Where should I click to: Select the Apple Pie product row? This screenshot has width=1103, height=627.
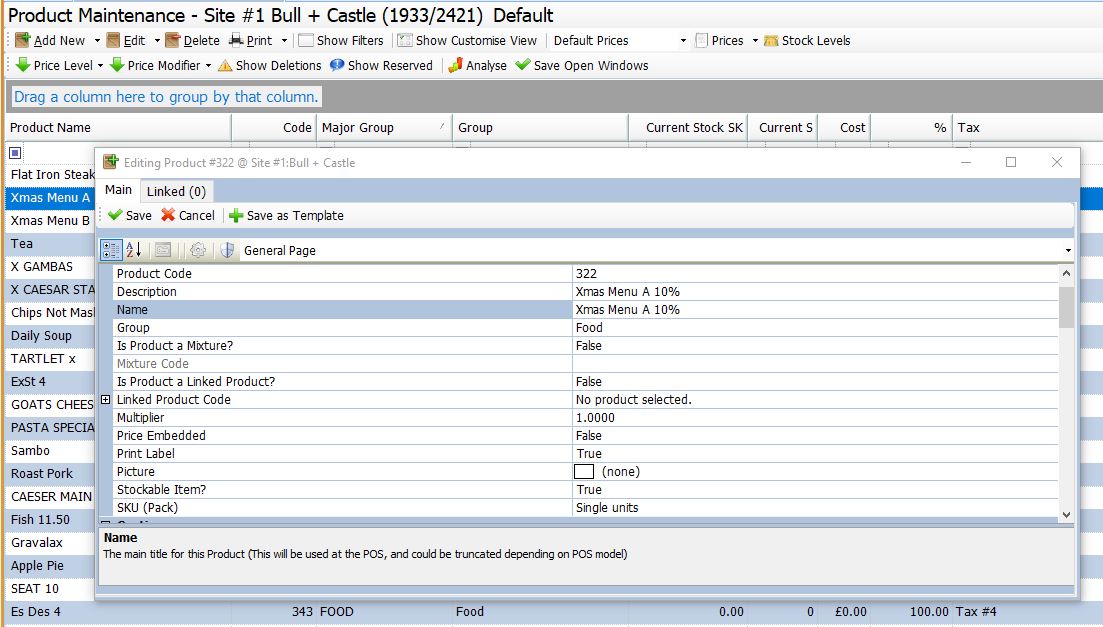click(50, 566)
